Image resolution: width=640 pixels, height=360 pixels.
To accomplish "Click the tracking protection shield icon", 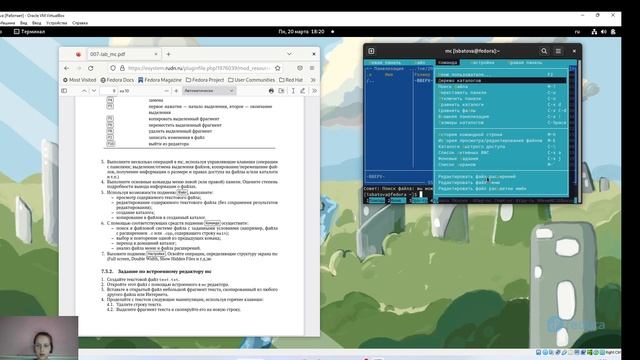I will (113, 68).
